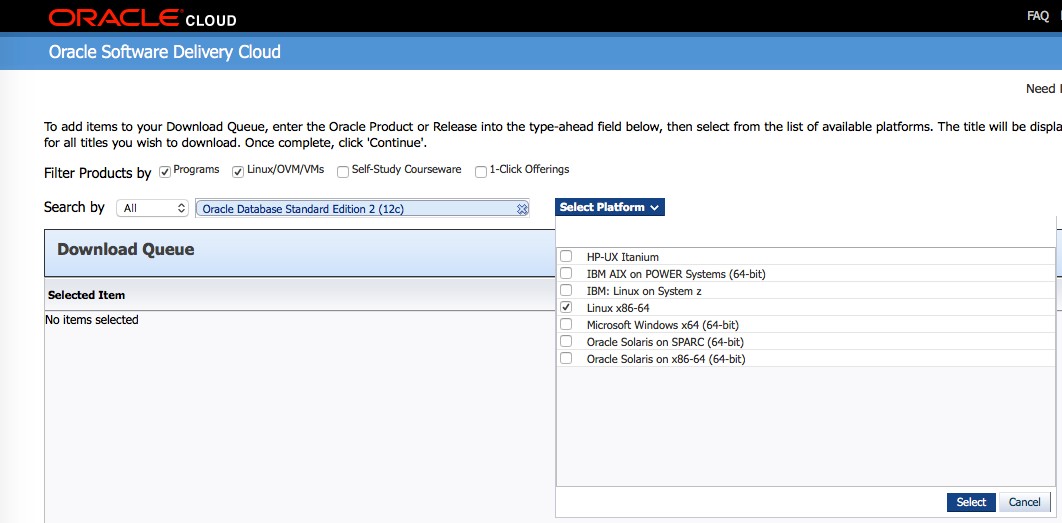Open the FAQ link

tap(1038, 16)
